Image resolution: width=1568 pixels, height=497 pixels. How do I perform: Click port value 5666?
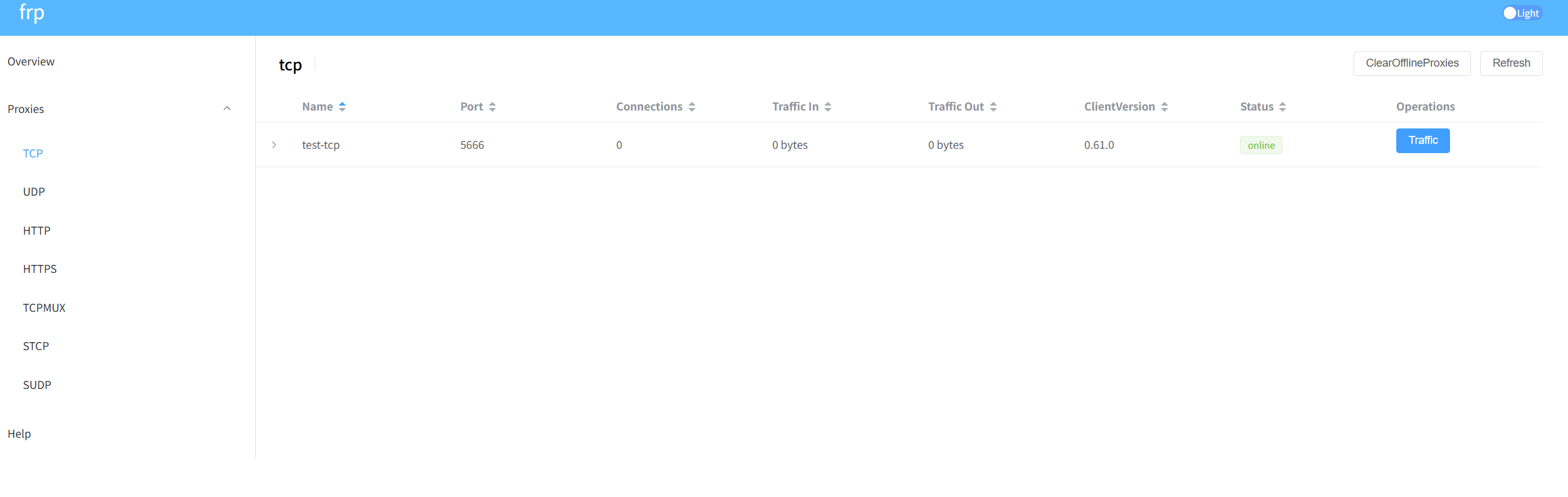point(472,144)
